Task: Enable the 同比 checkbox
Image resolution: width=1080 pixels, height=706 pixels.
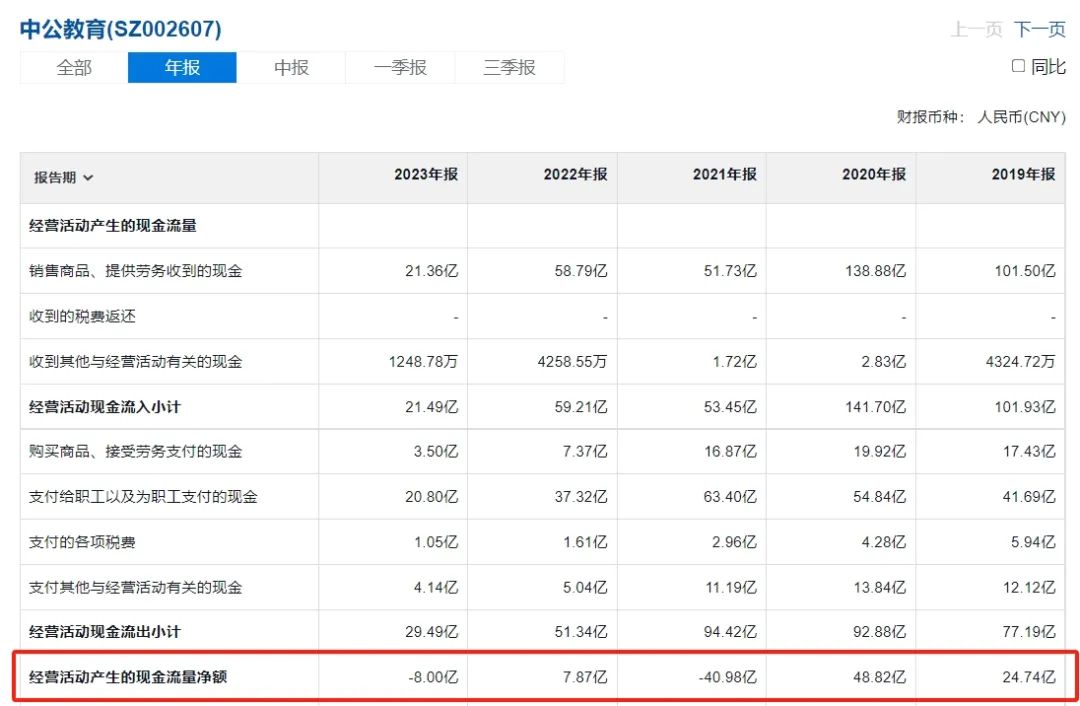Action: (x=1018, y=65)
